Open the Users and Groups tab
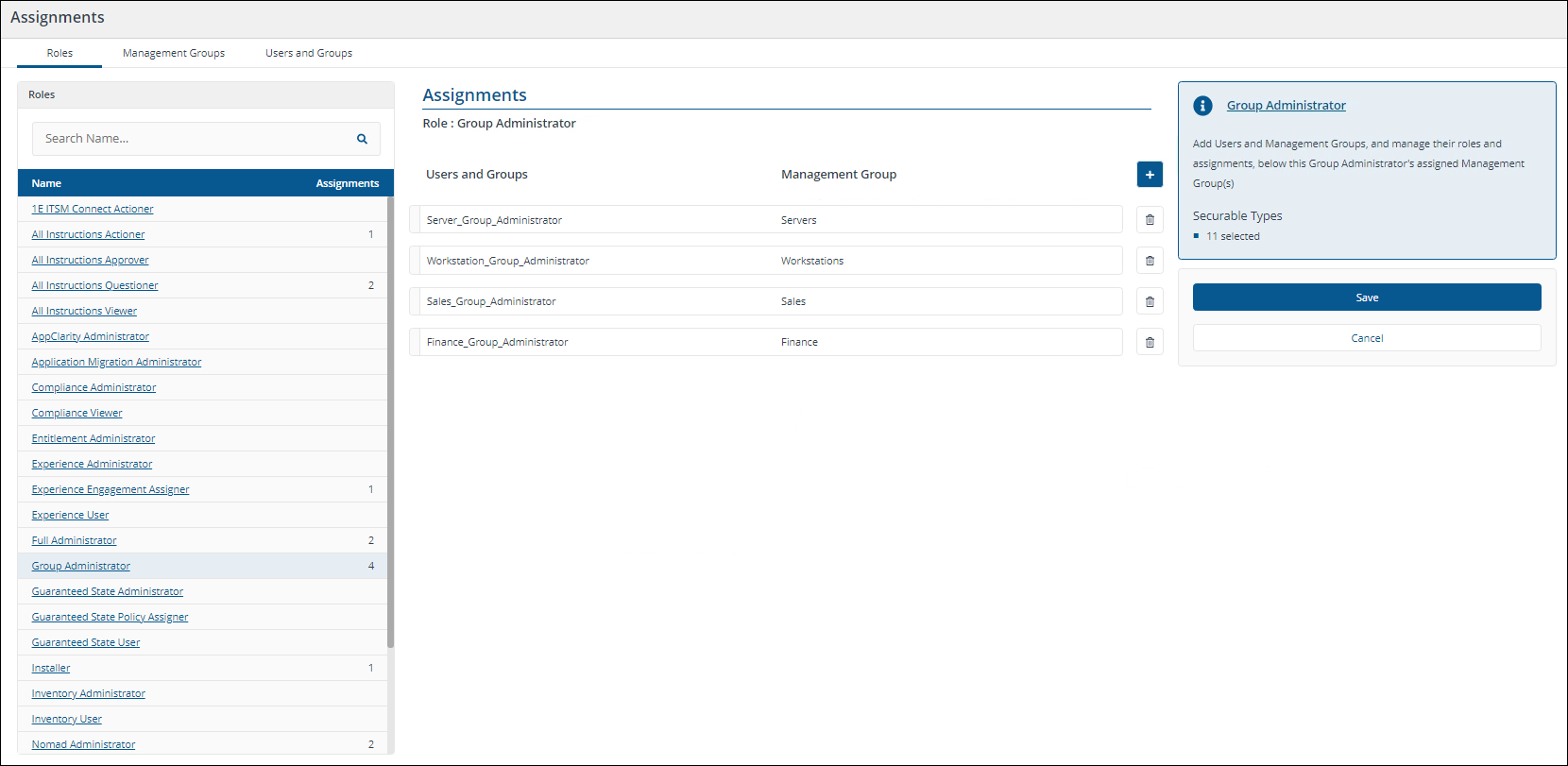Image resolution: width=1568 pixels, height=766 pixels. pyautogui.click(x=309, y=53)
